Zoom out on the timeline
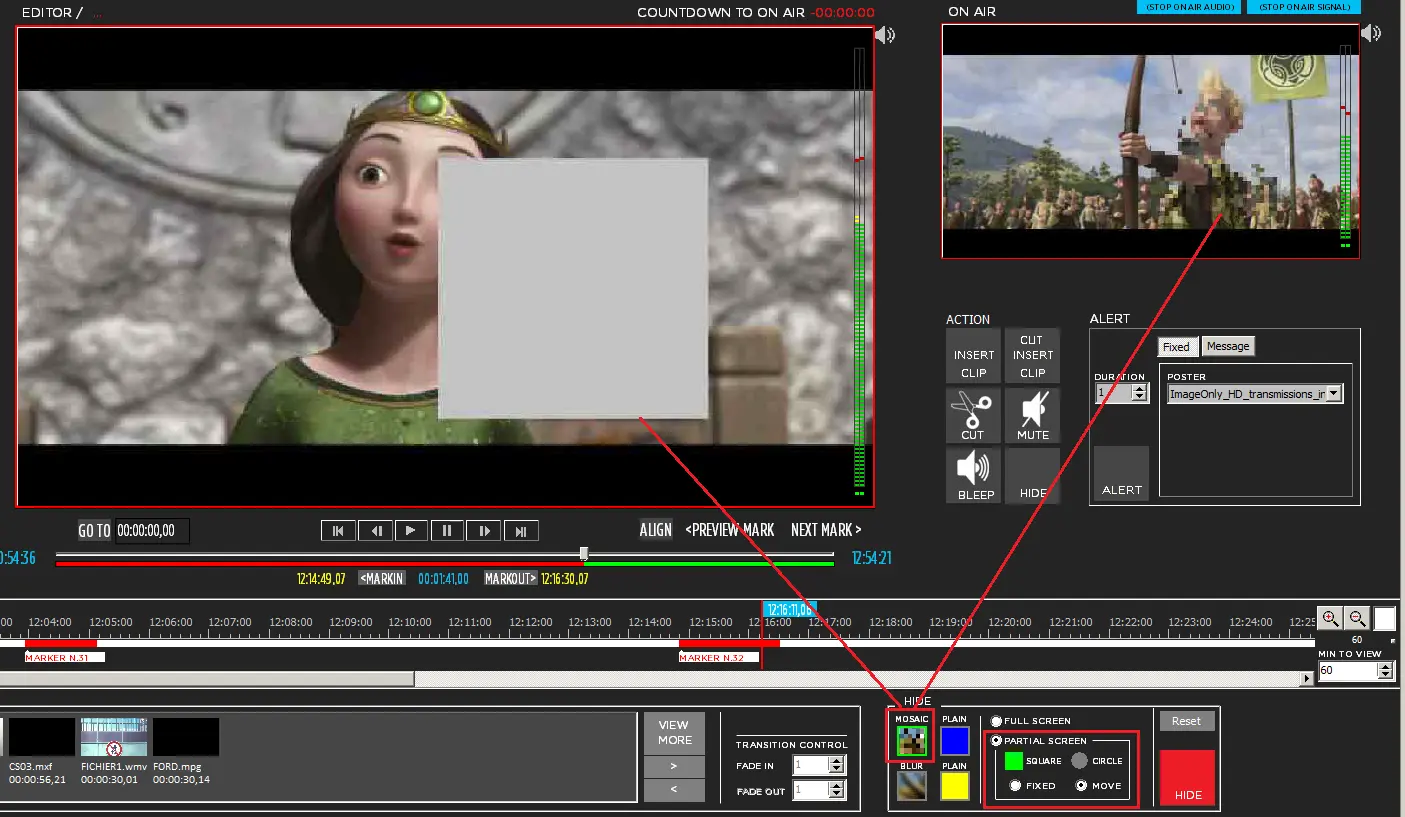The width and height of the screenshot is (1405, 817). [1356, 618]
